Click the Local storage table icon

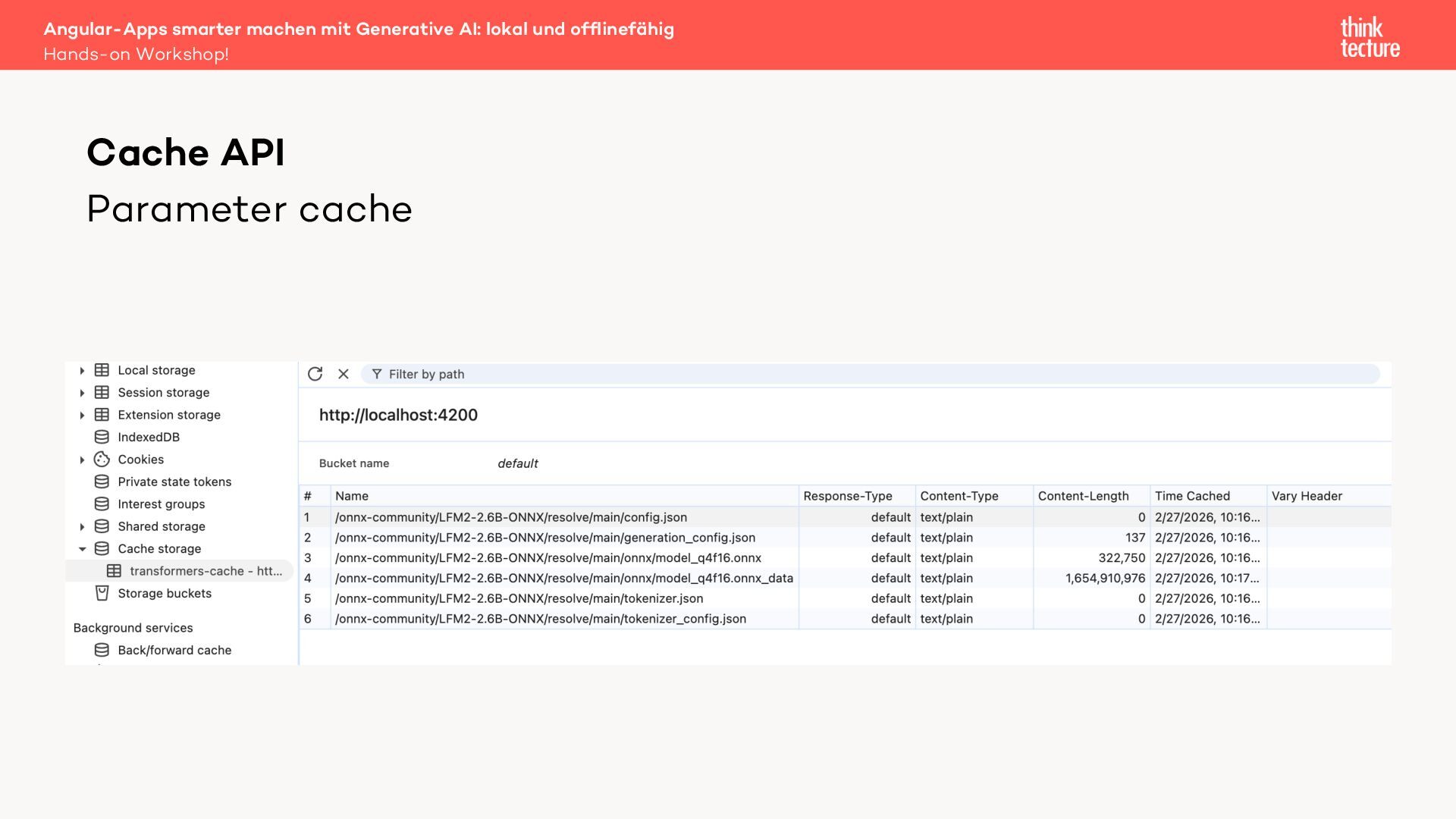pos(102,370)
